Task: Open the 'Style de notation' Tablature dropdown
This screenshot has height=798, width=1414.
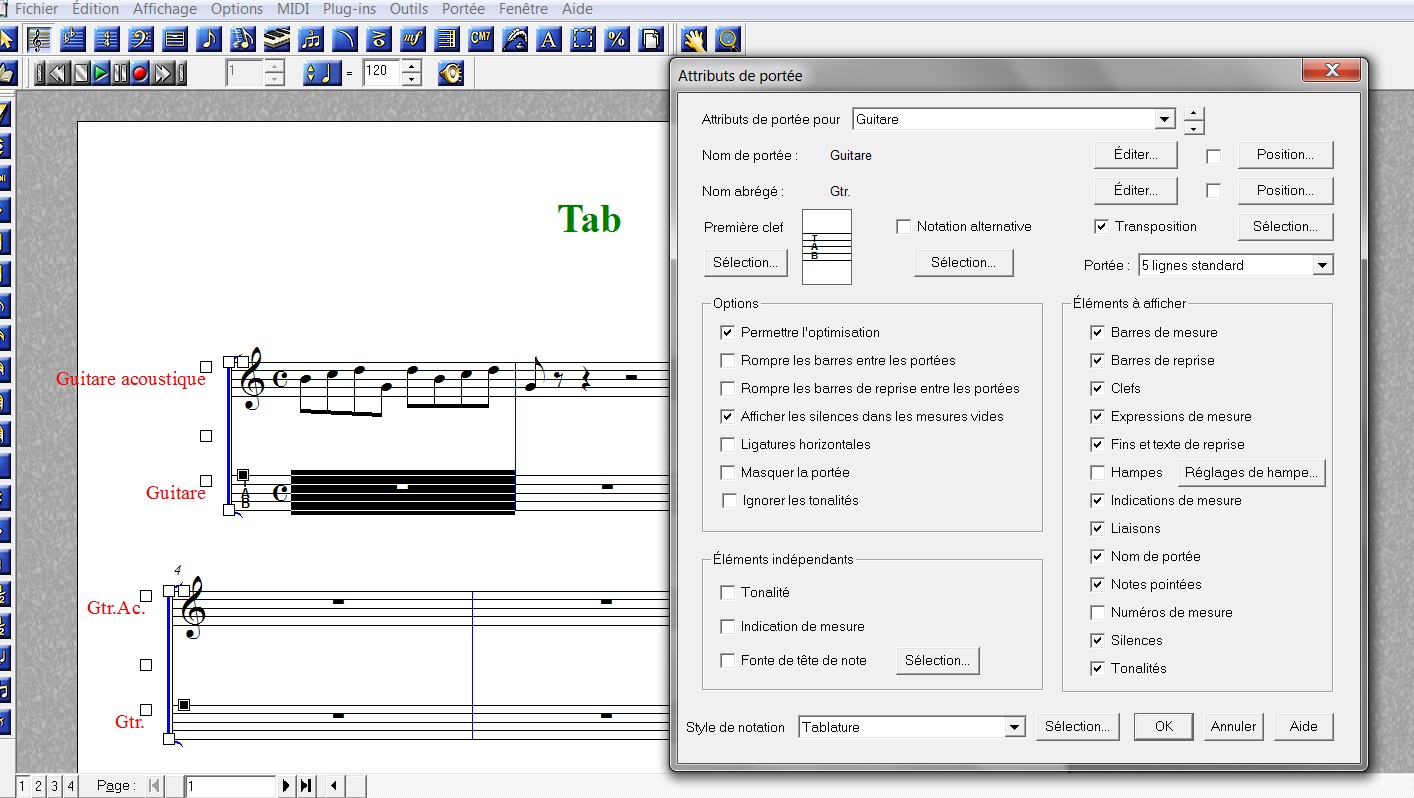Action: tap(1014, 727)
